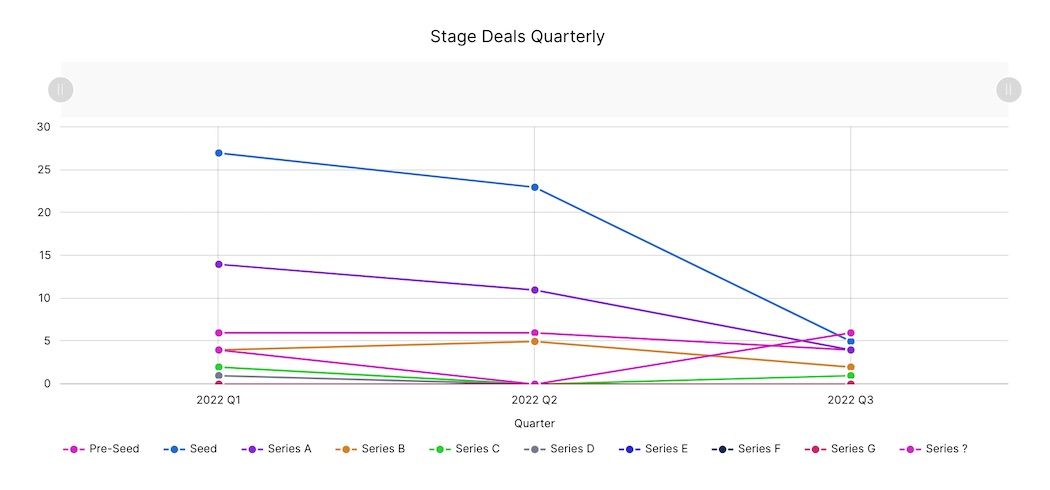Click left range slider handle
The height and width of the screenshot is (490, 1050).
tap(61, 90)
